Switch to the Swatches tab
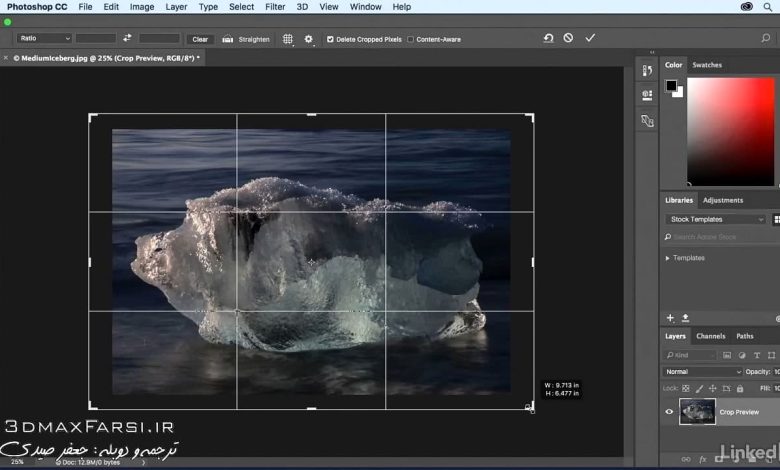This screenshot has height=470, width=780. pos(707,65)
